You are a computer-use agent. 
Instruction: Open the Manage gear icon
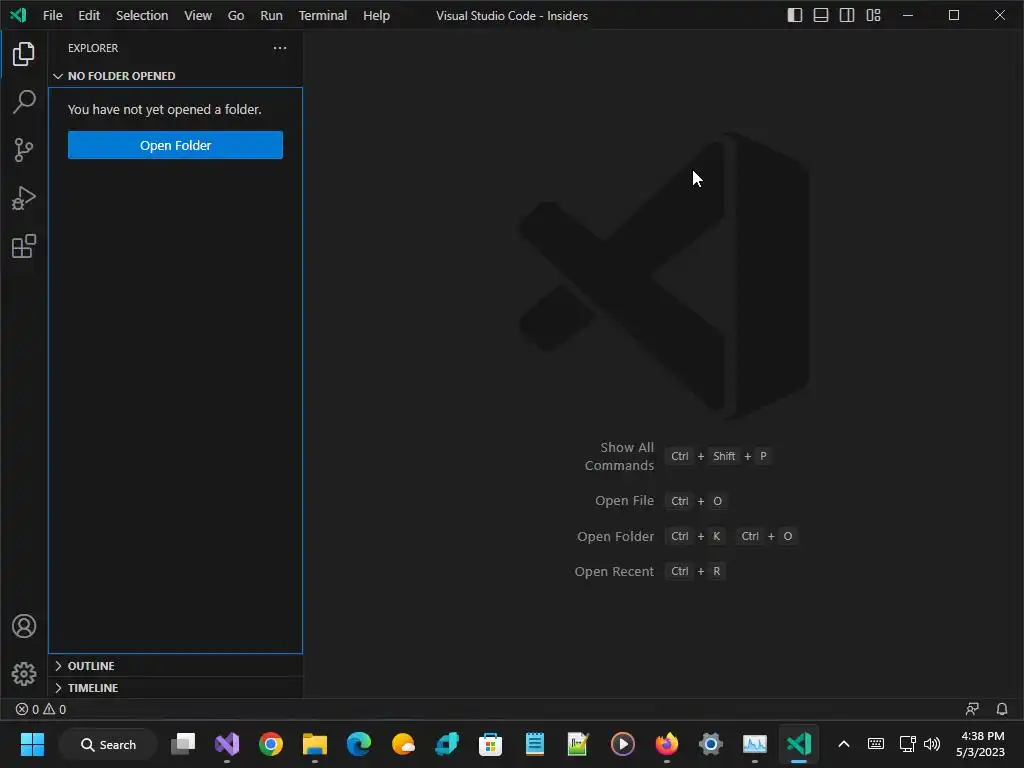(24, 674)
